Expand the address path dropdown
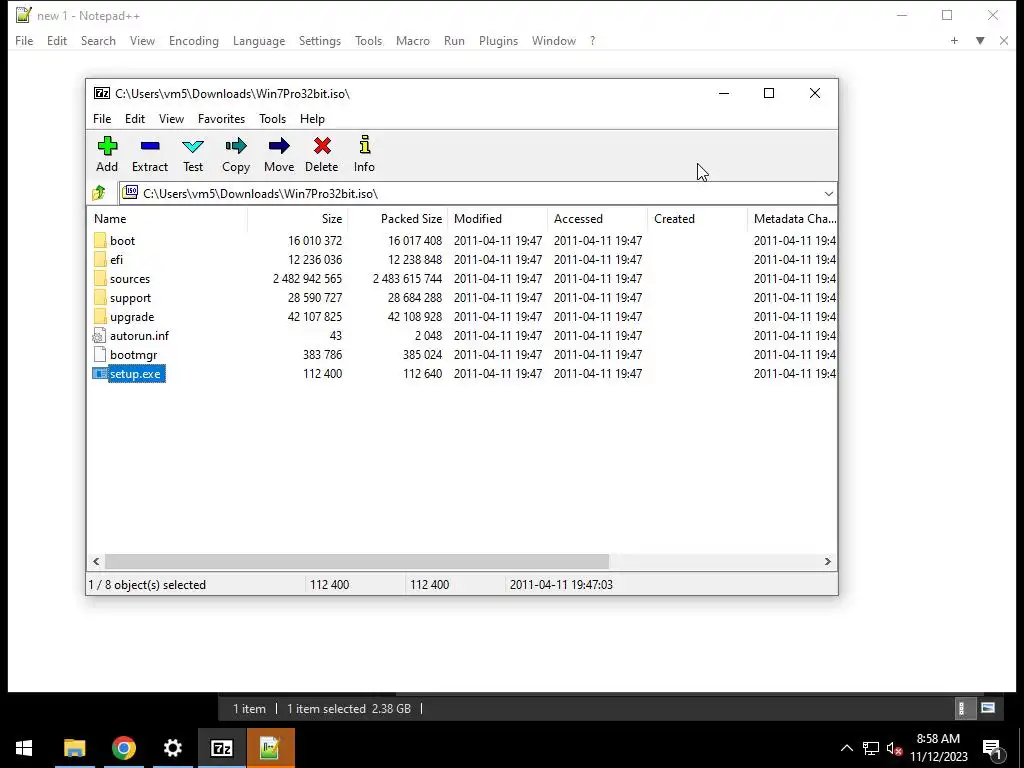This screenshot has height=768, width=1024. coord(829,193)
